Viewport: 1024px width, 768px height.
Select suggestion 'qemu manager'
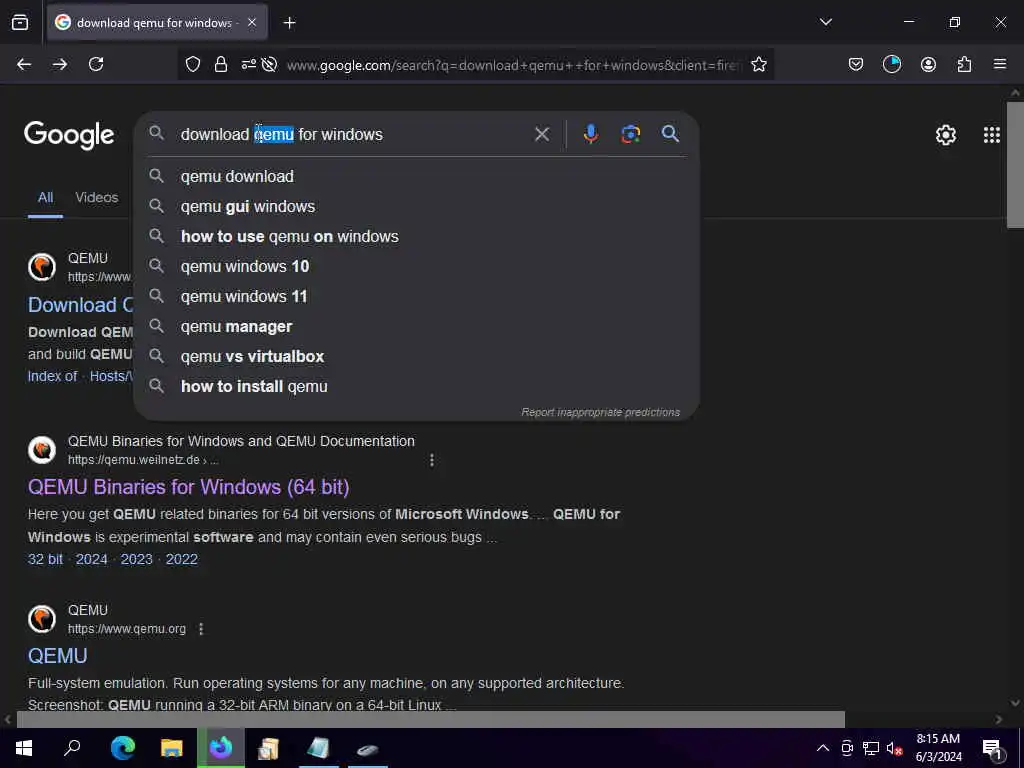click(417, 327)
